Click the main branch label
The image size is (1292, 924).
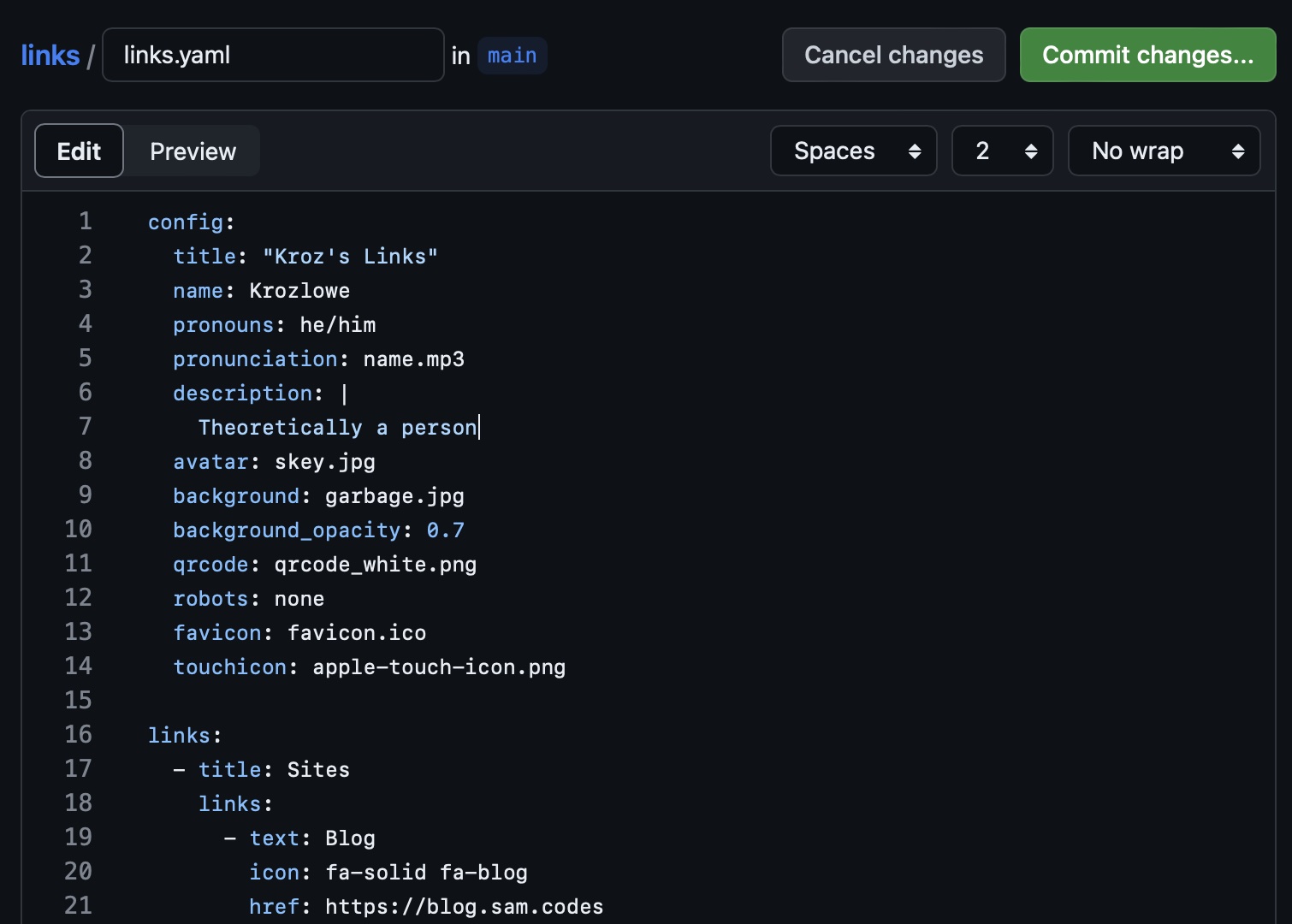pyautogui.click(x=512, y=56)
